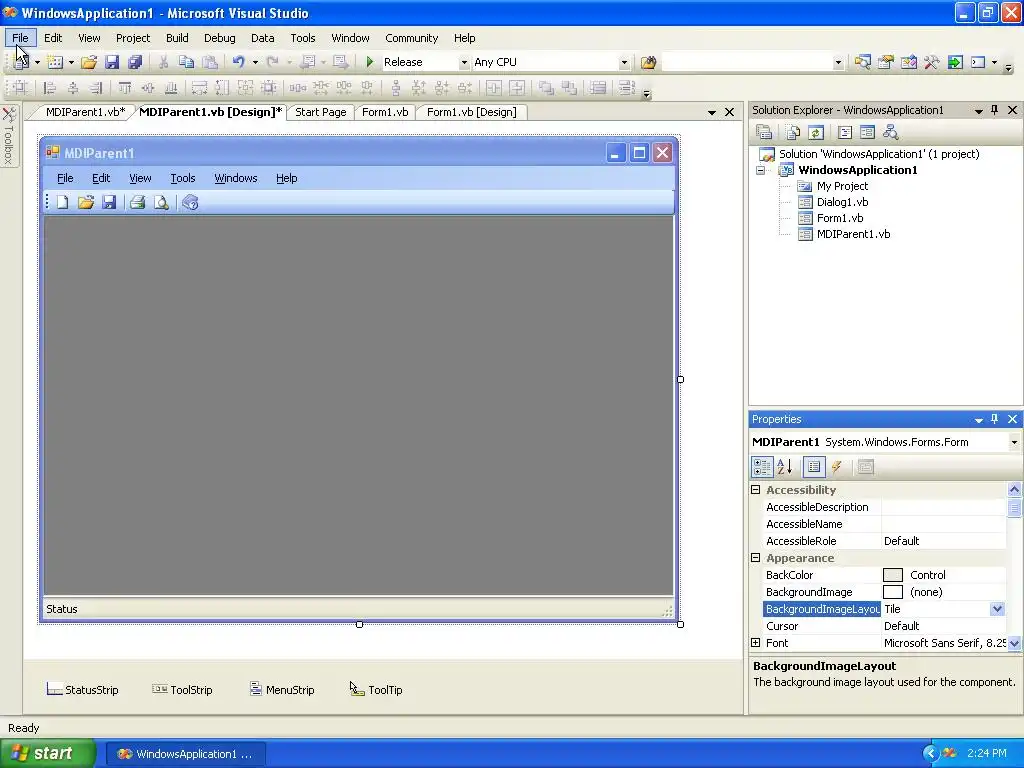
Task: Click the Find in Files icon
Action: click(648, 62)
